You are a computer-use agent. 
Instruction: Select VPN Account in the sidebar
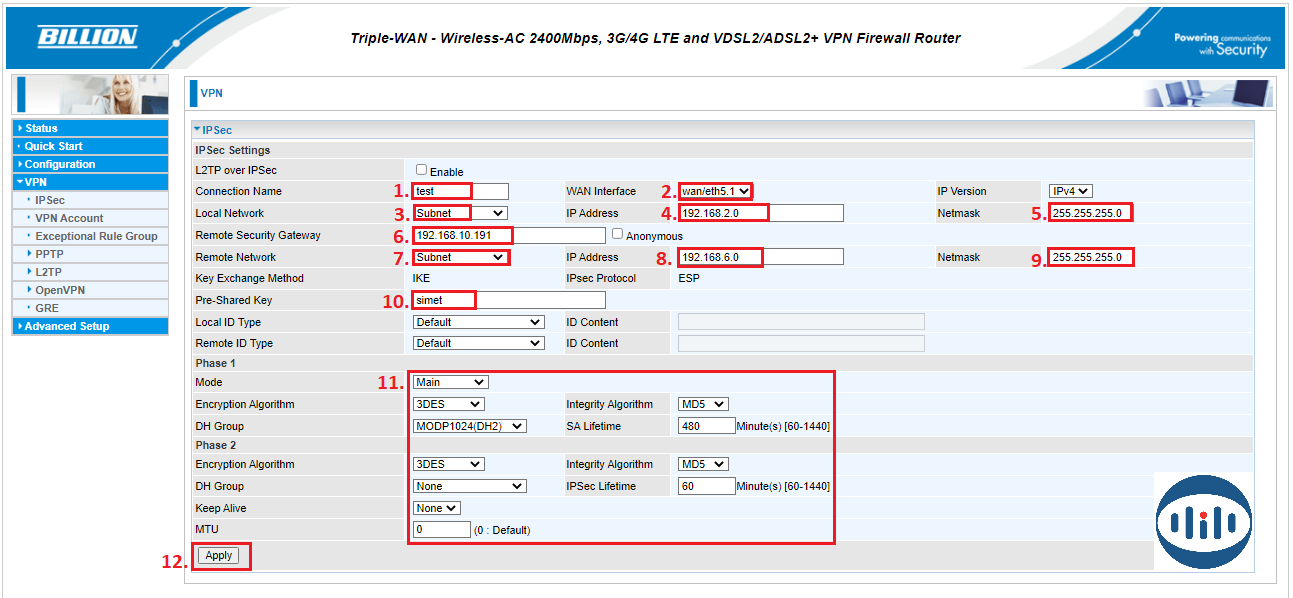click(69, 218)
